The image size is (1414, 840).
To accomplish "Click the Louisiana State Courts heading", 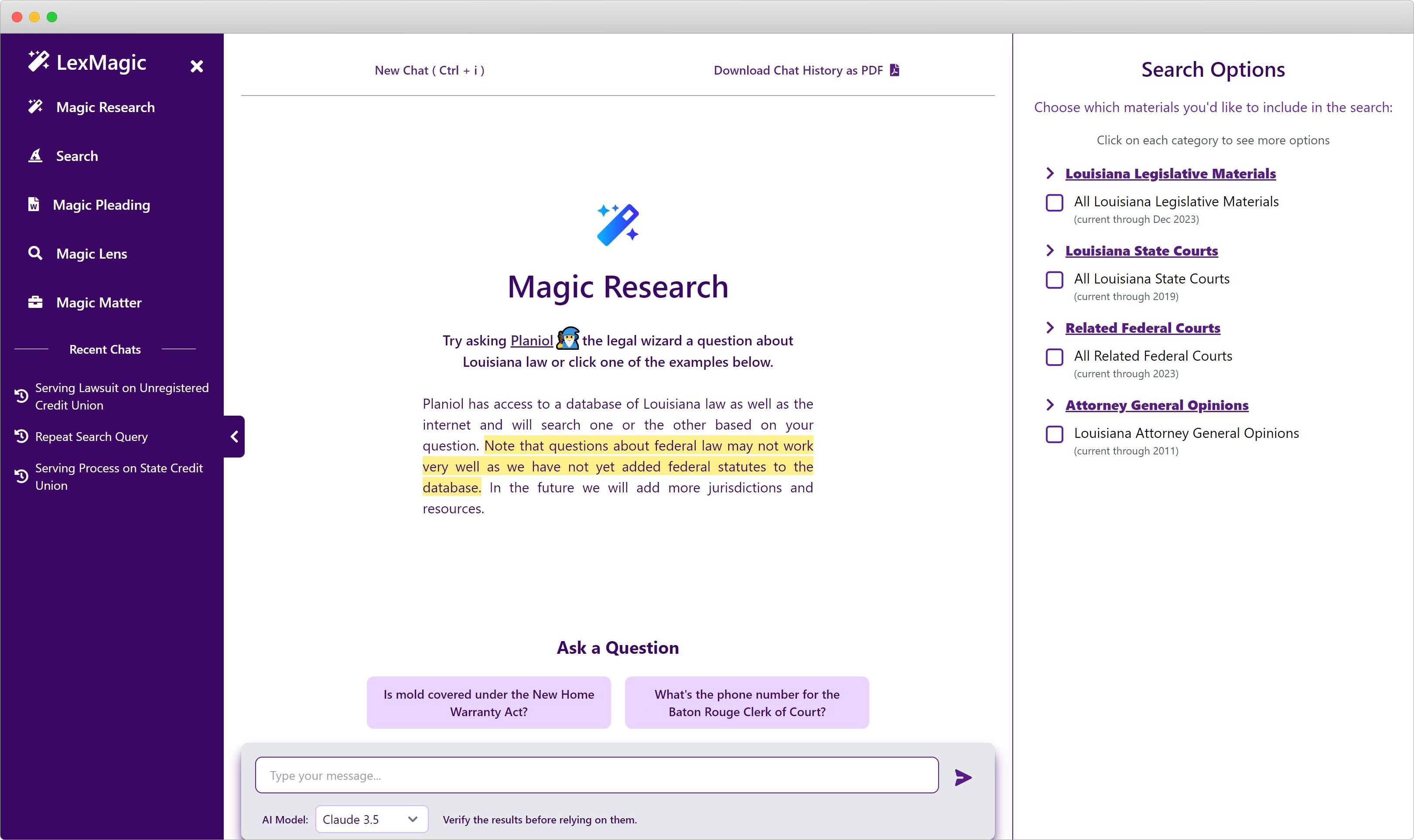I will (1141, 250).
